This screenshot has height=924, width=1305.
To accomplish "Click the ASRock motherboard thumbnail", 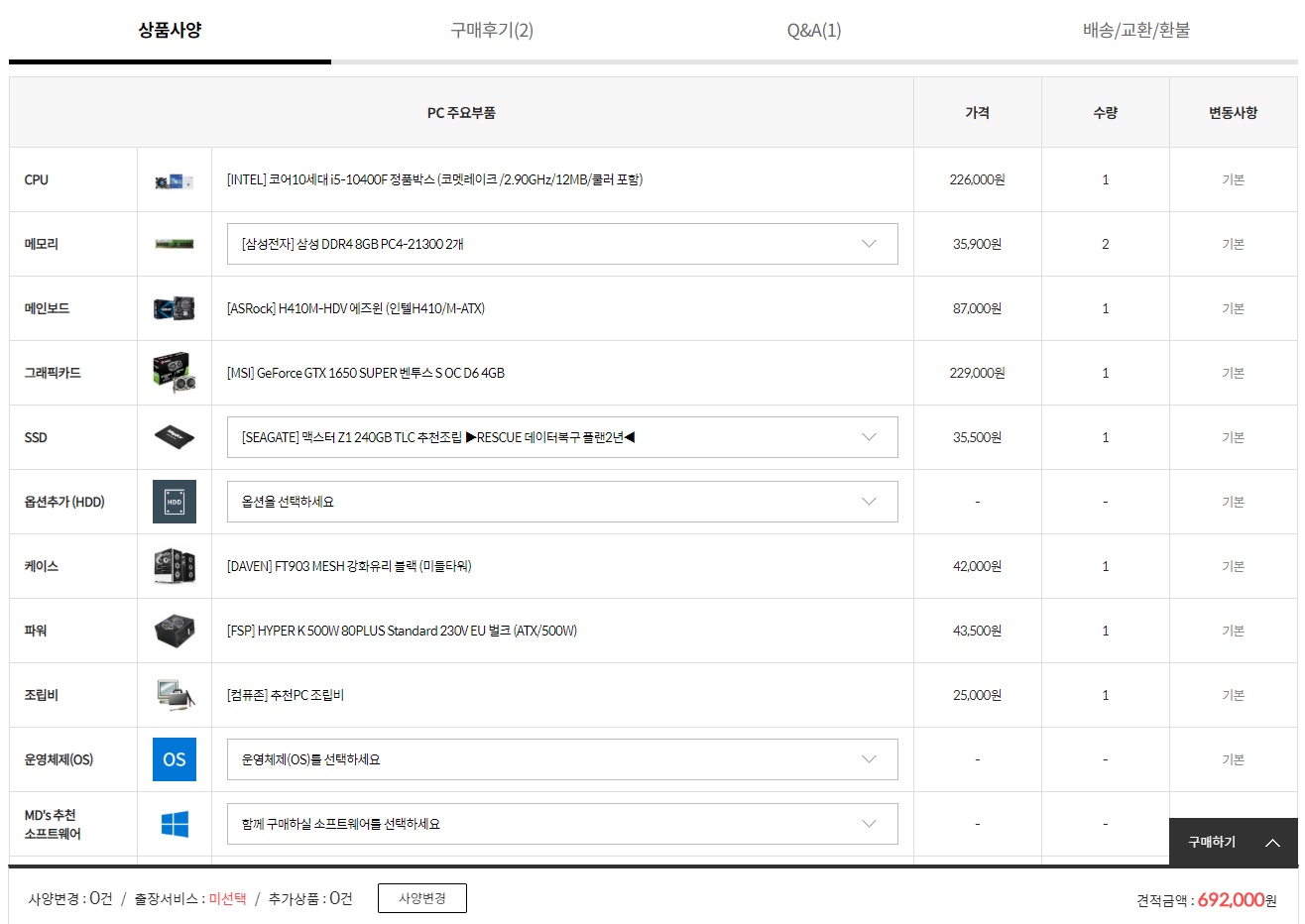I will 175,308.
